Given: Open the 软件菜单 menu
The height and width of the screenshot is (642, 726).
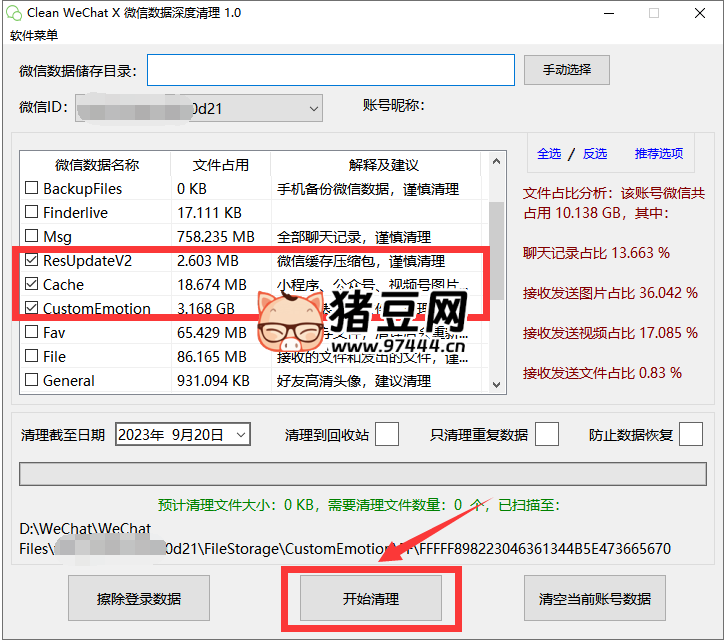Looking at the screenshot, I should tap(34, 35).
